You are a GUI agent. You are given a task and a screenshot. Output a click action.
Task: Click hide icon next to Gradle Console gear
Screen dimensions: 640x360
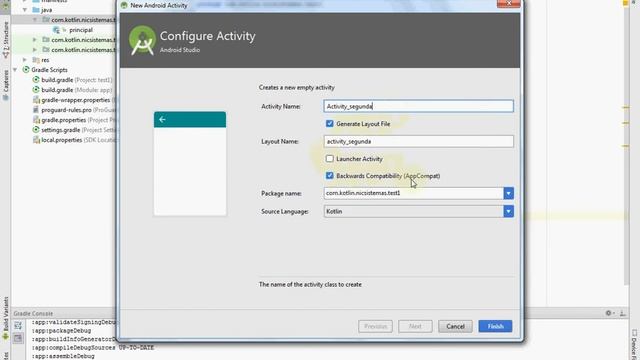pos(622,313)
